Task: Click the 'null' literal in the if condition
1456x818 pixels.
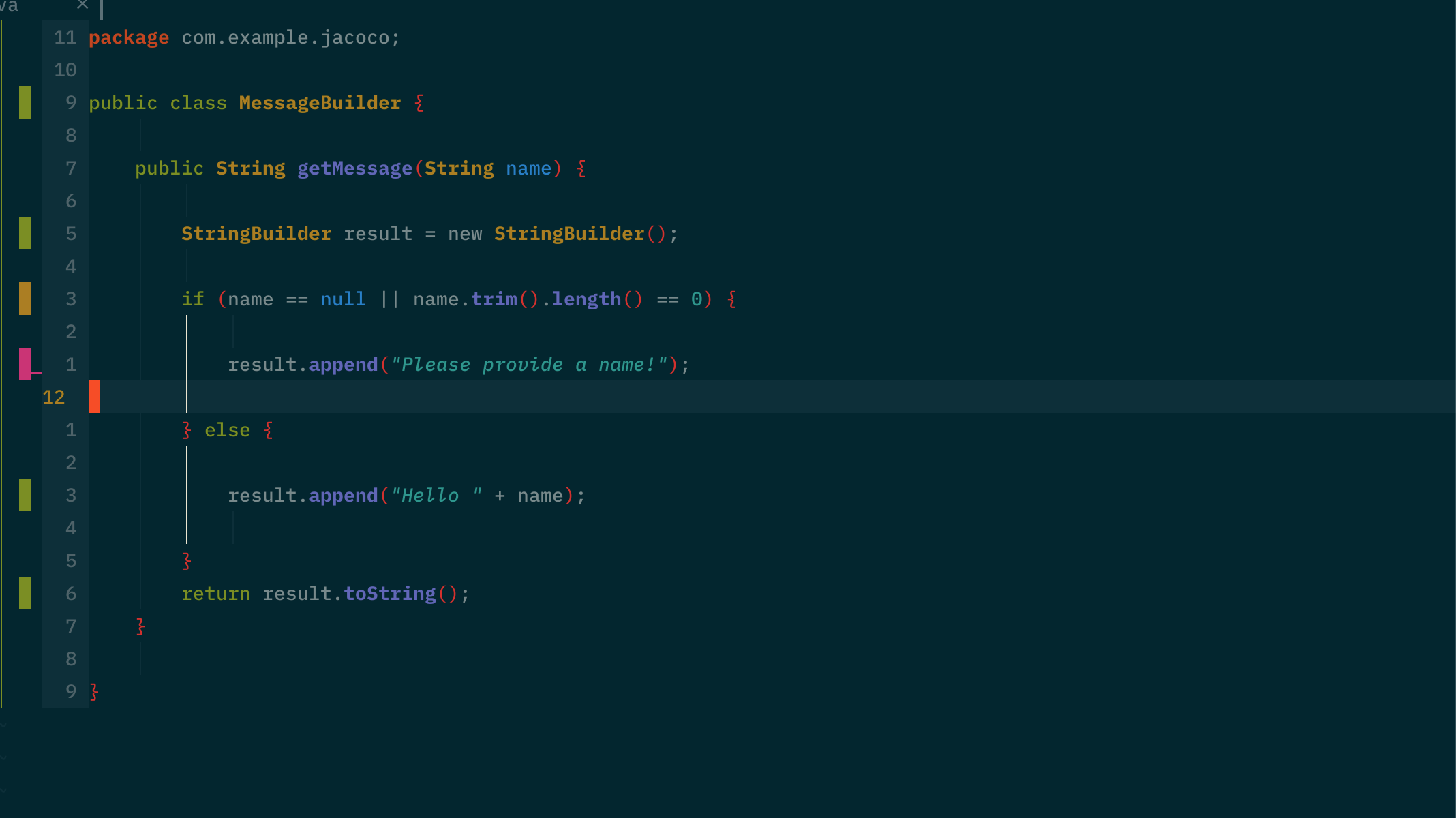Action: 343,299
